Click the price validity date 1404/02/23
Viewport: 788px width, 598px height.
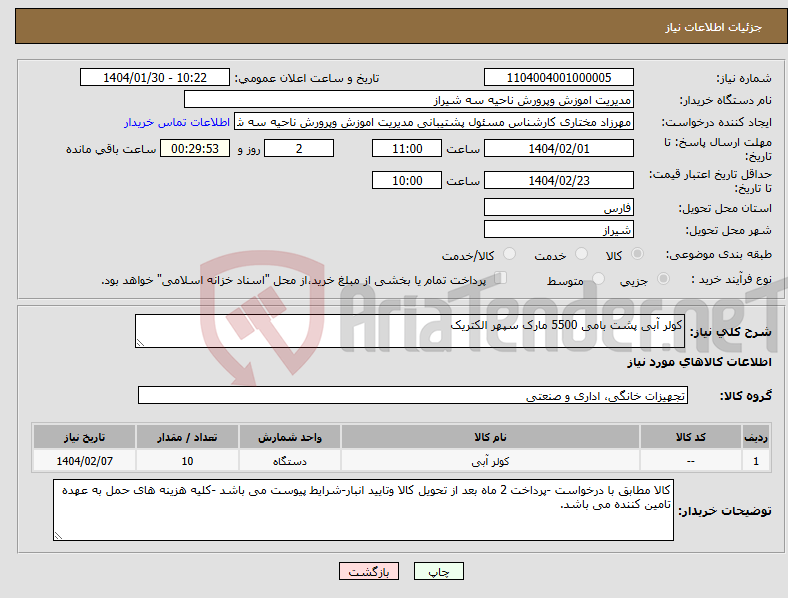point(558,180)
